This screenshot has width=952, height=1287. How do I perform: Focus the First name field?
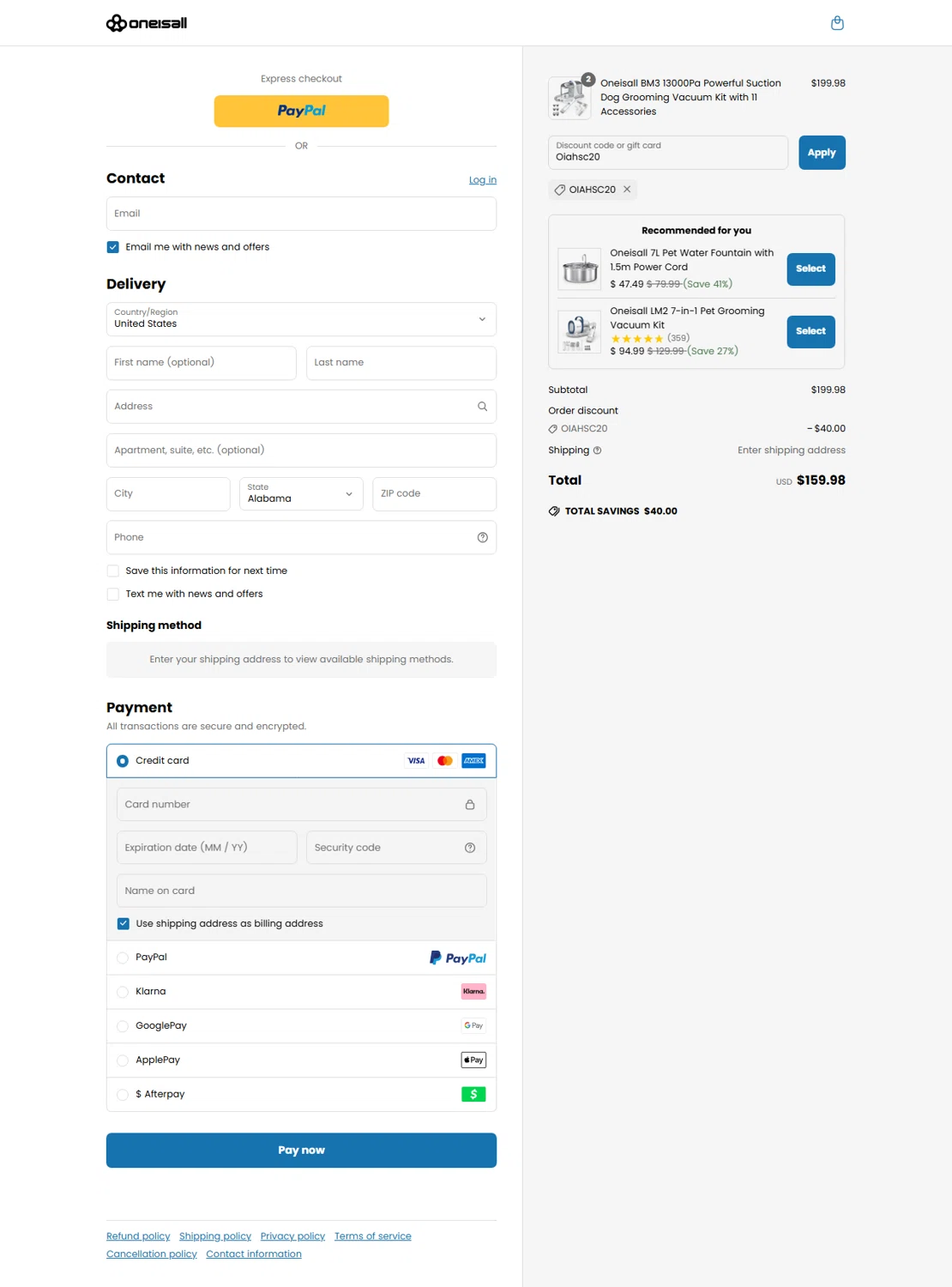pos(202,363)
